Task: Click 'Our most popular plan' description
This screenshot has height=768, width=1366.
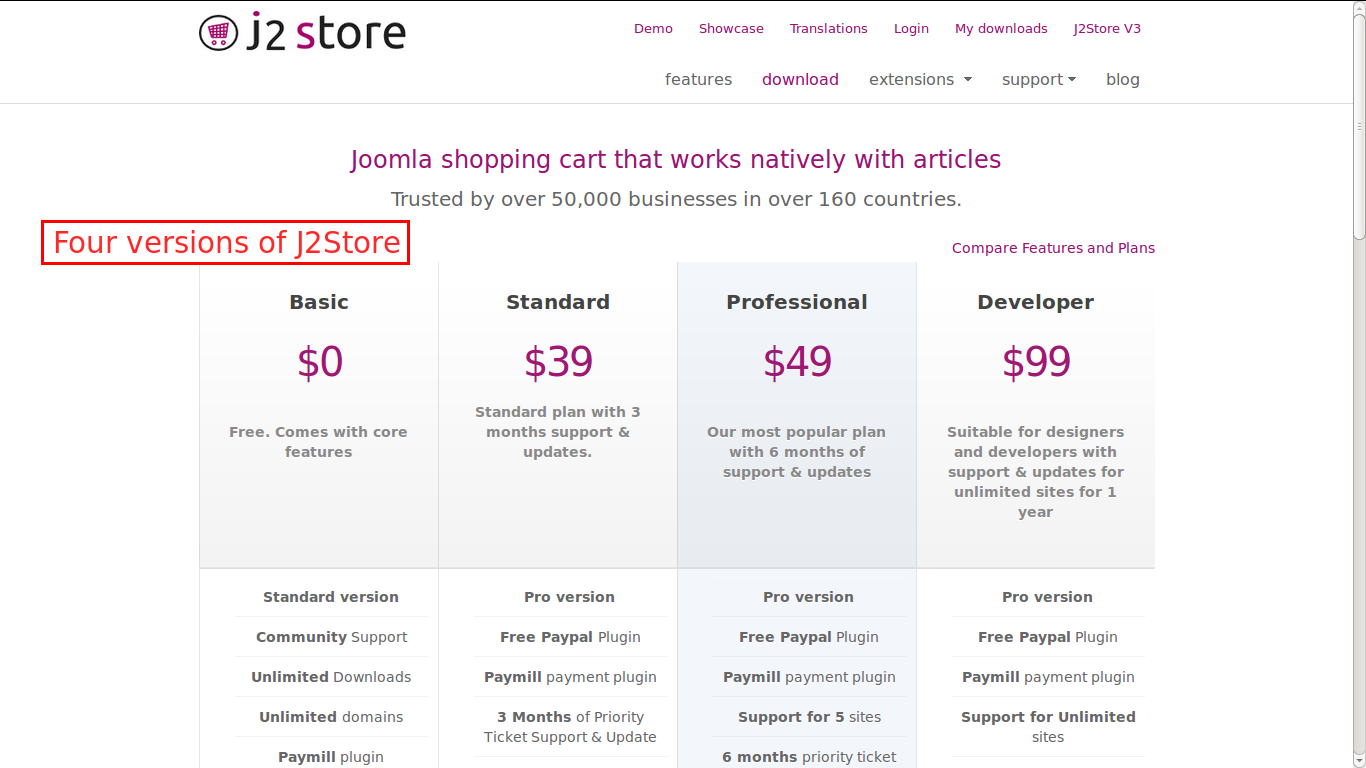Action: pos(797,452)
